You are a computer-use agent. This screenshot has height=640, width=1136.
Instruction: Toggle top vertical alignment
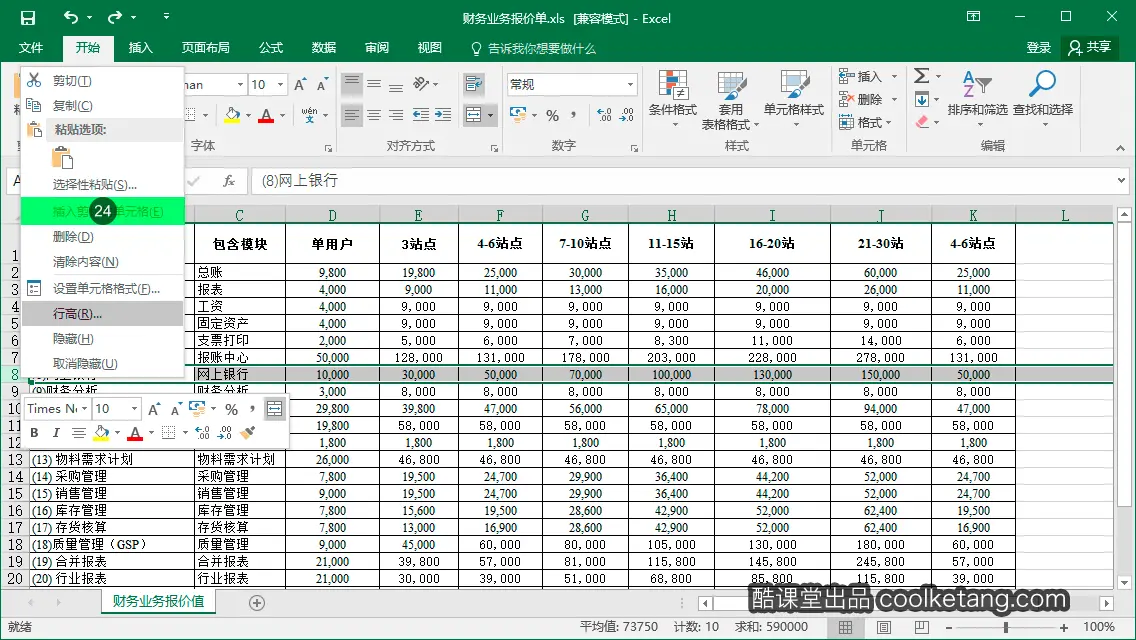(x=351, y=84)
